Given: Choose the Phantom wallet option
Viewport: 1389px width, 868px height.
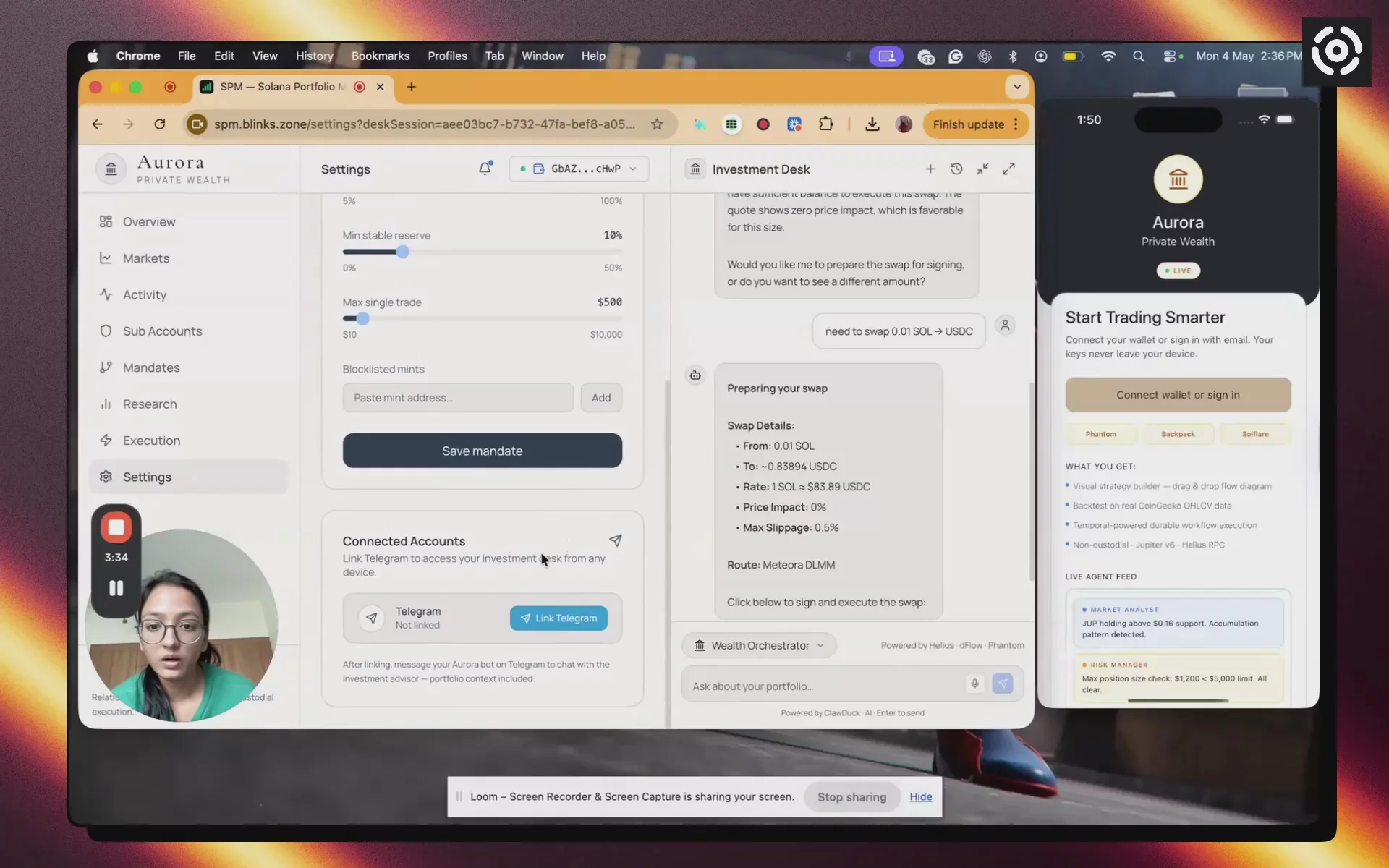Looking at the screenshot, I should click(x=1100, y=434).
